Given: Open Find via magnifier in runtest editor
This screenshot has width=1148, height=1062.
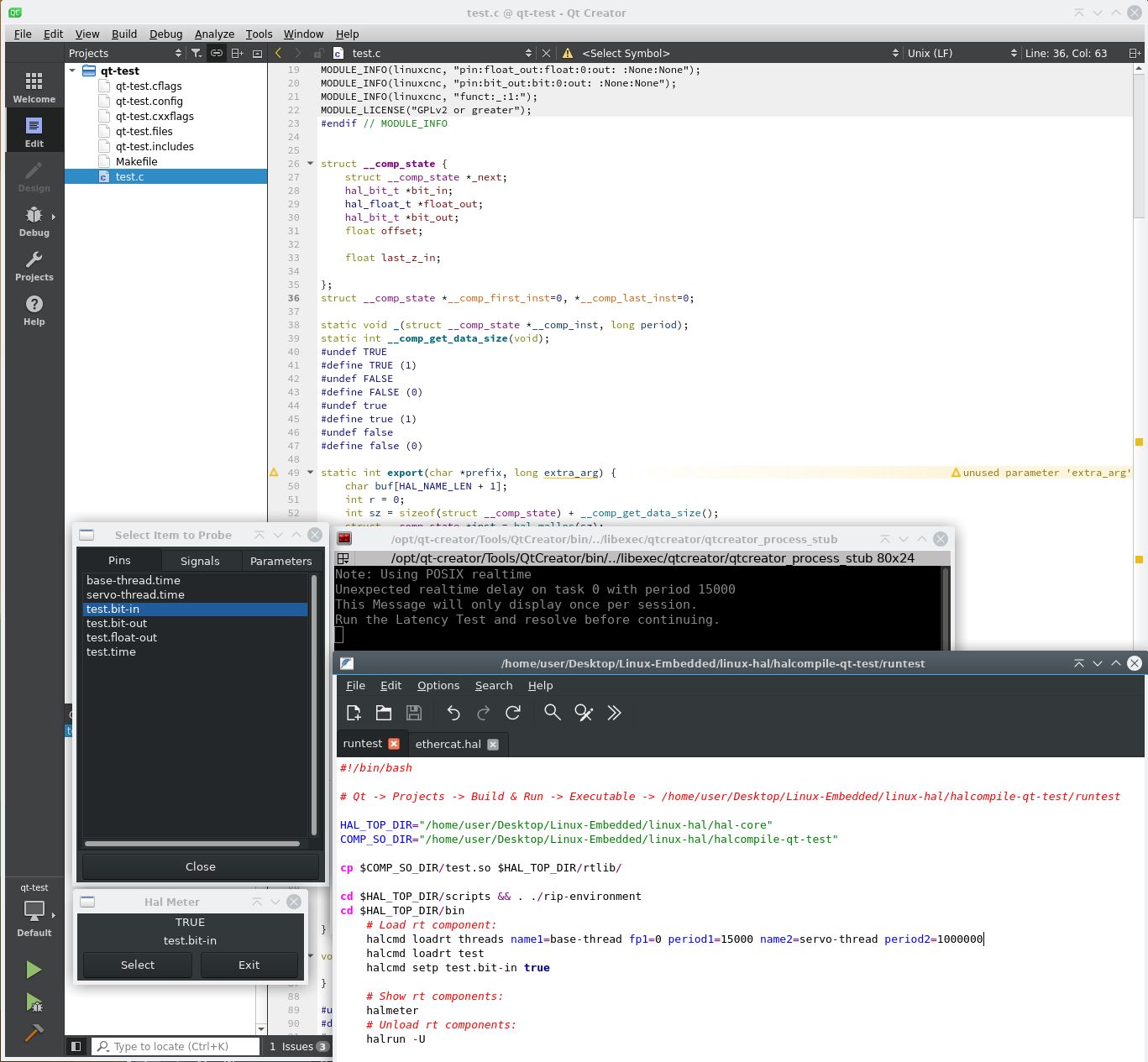Looking at the screenshot, I should click(552, 713).
